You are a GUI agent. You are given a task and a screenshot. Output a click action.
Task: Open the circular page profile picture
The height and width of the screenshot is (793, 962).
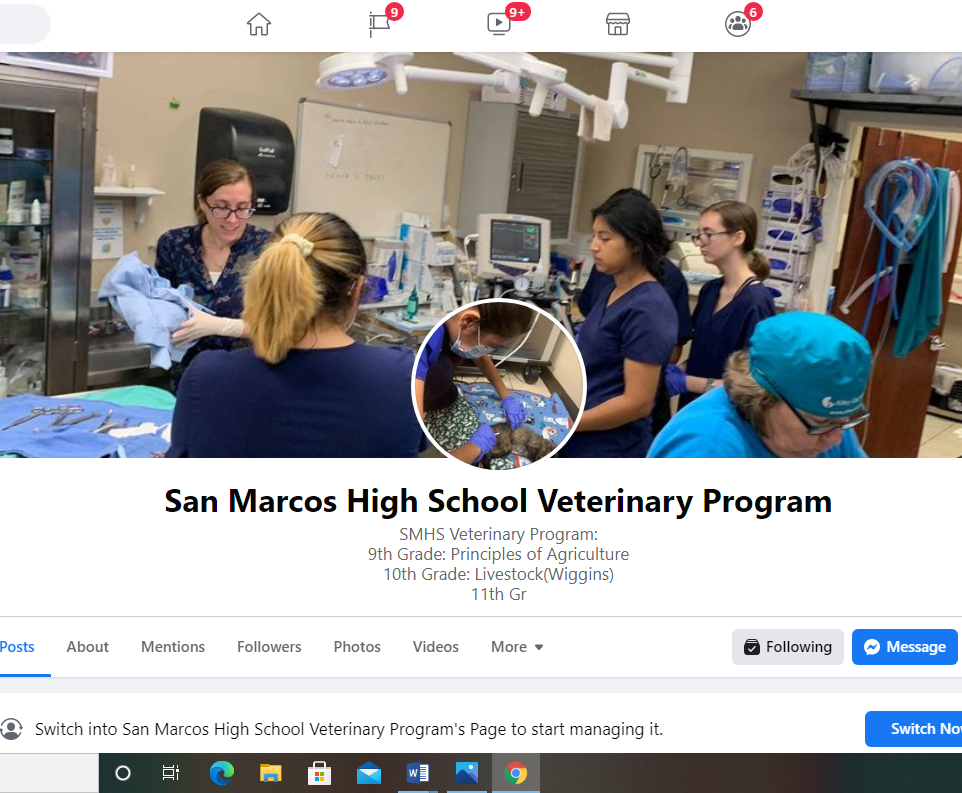tap(499, 385)
